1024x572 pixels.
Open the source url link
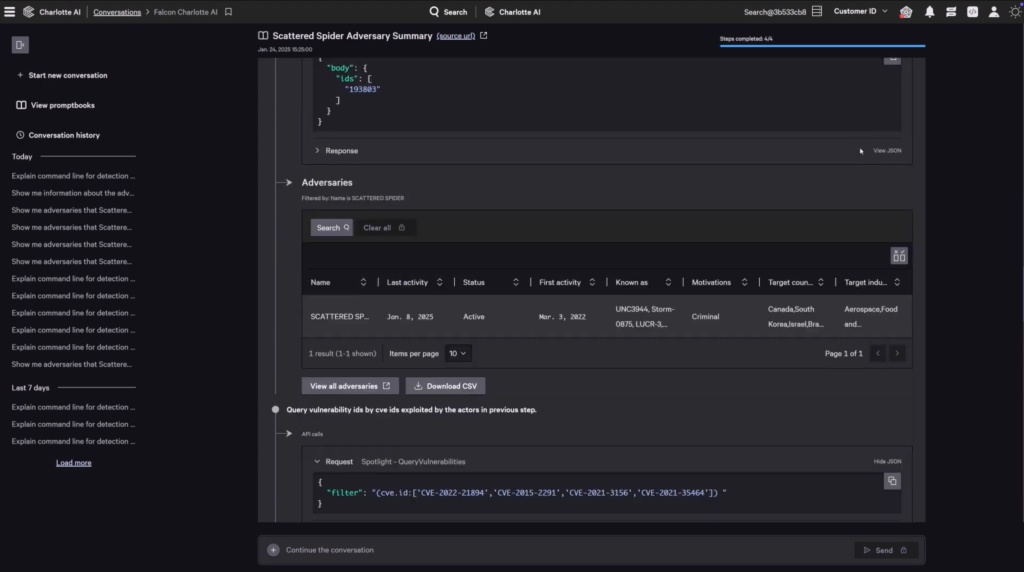point(456,36)
